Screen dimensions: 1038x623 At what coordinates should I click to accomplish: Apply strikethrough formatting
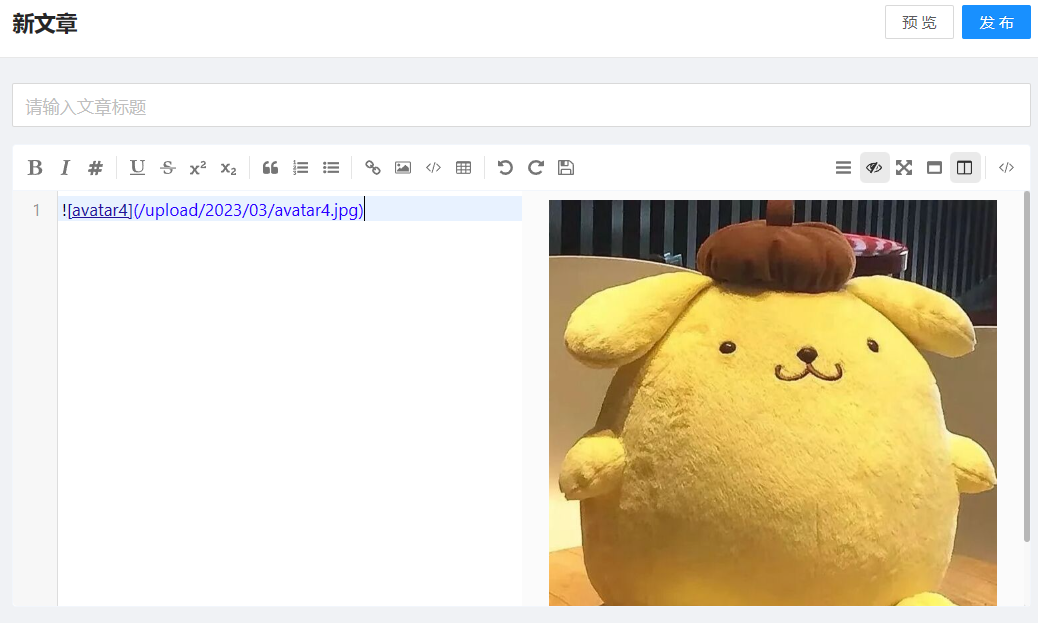(x=168, y=168)
